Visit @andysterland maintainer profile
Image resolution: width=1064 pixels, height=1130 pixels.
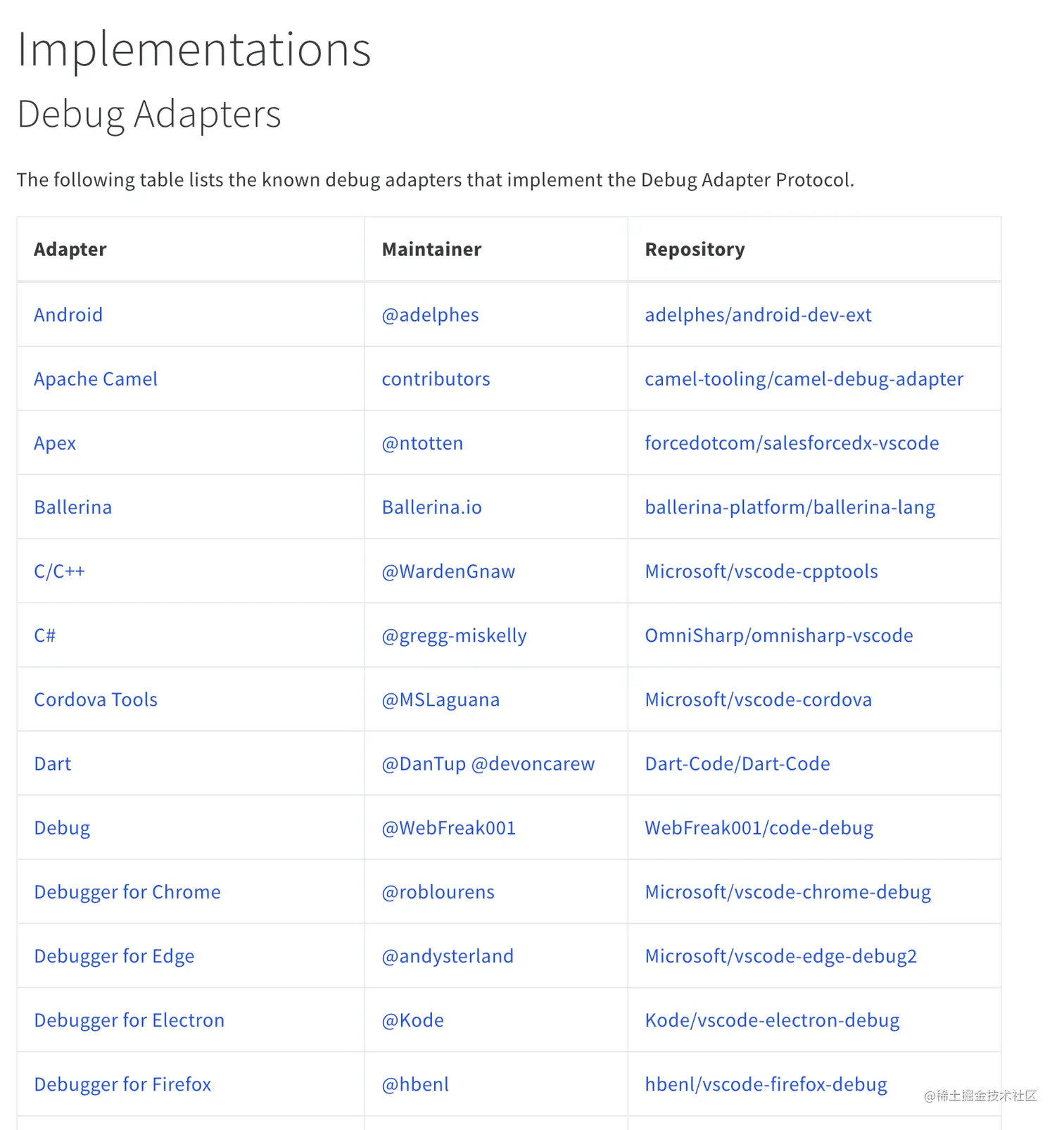click(448, 956)
